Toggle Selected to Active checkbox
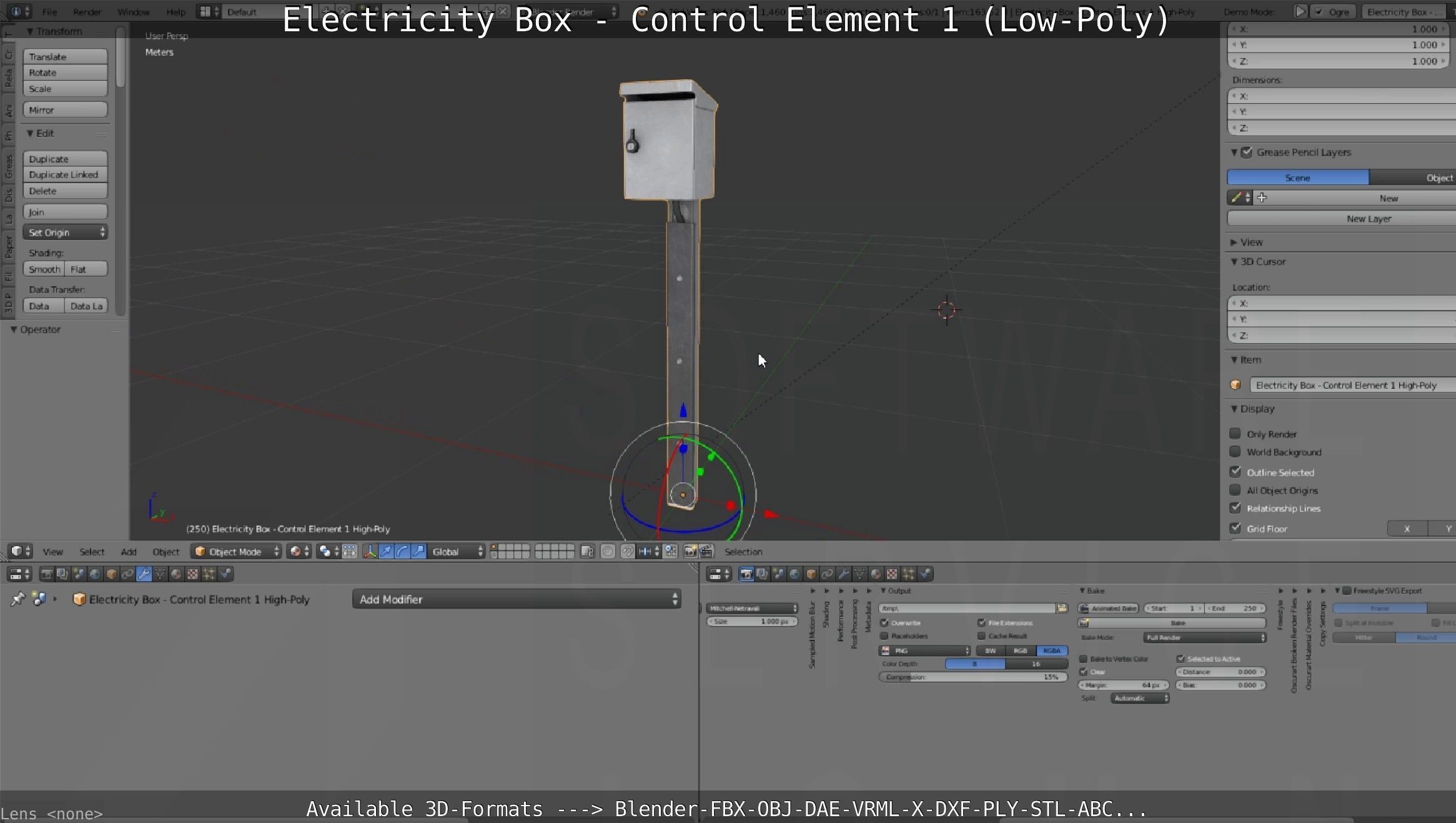Viewport: 1456px width, 823px height. point(1181,659)
